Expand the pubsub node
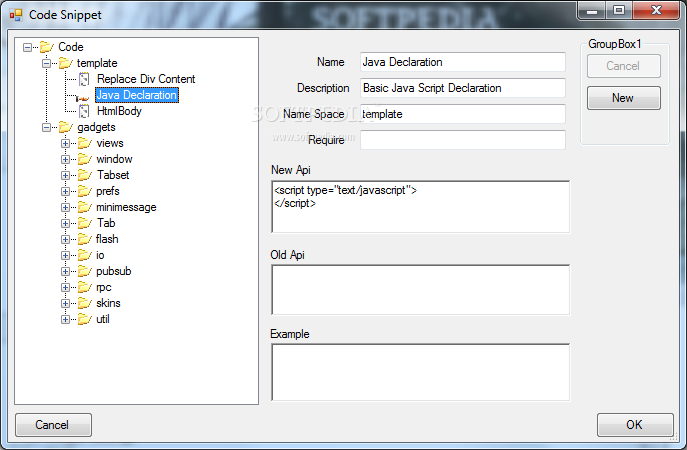 pos(65,272)
